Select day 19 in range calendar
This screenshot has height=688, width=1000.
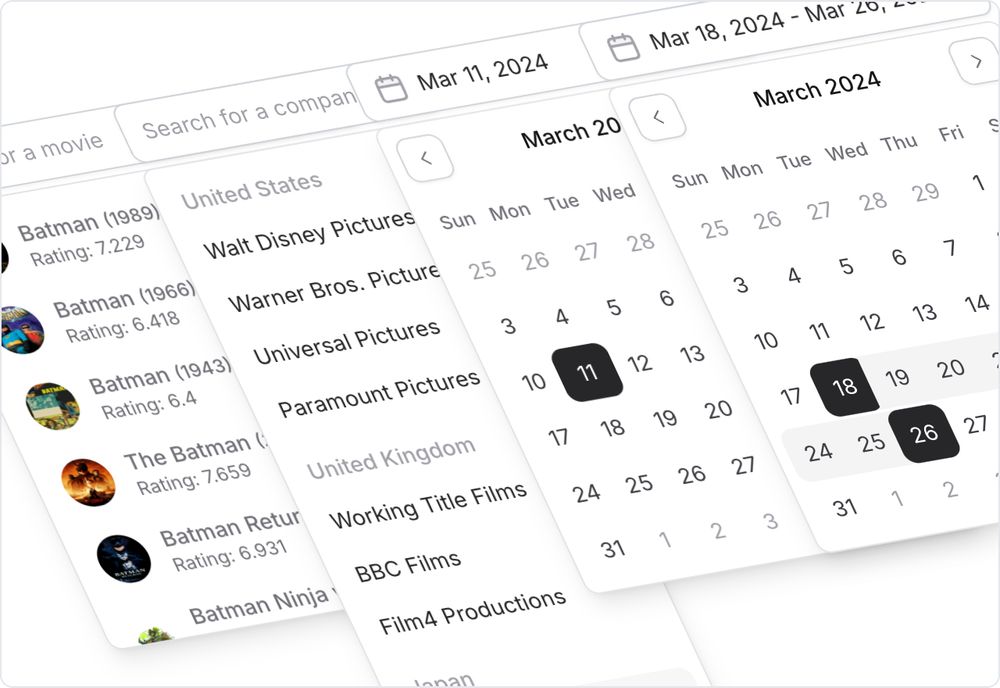pos(897,377)
